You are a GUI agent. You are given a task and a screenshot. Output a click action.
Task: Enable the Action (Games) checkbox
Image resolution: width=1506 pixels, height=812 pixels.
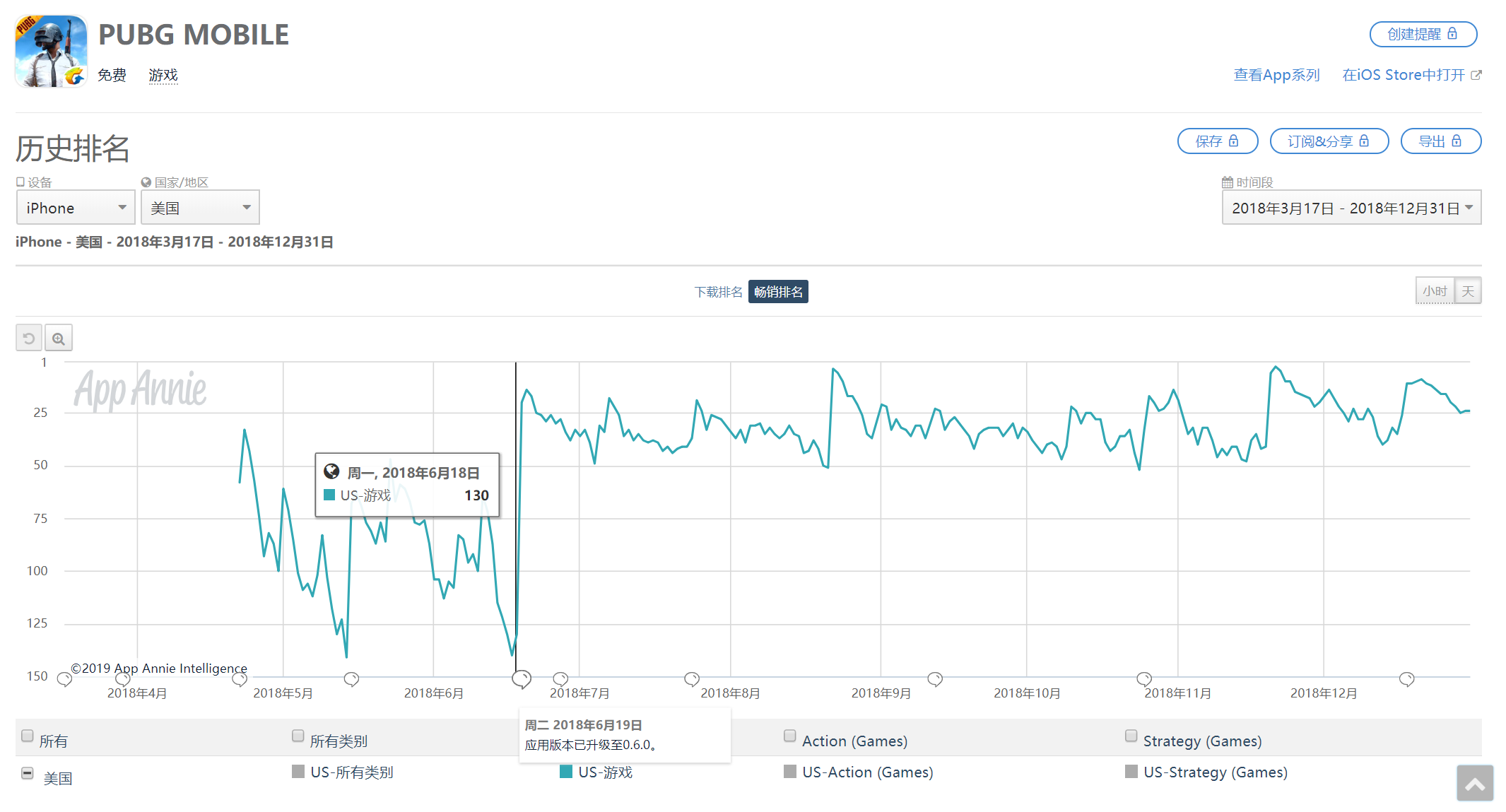coord(789,736)
